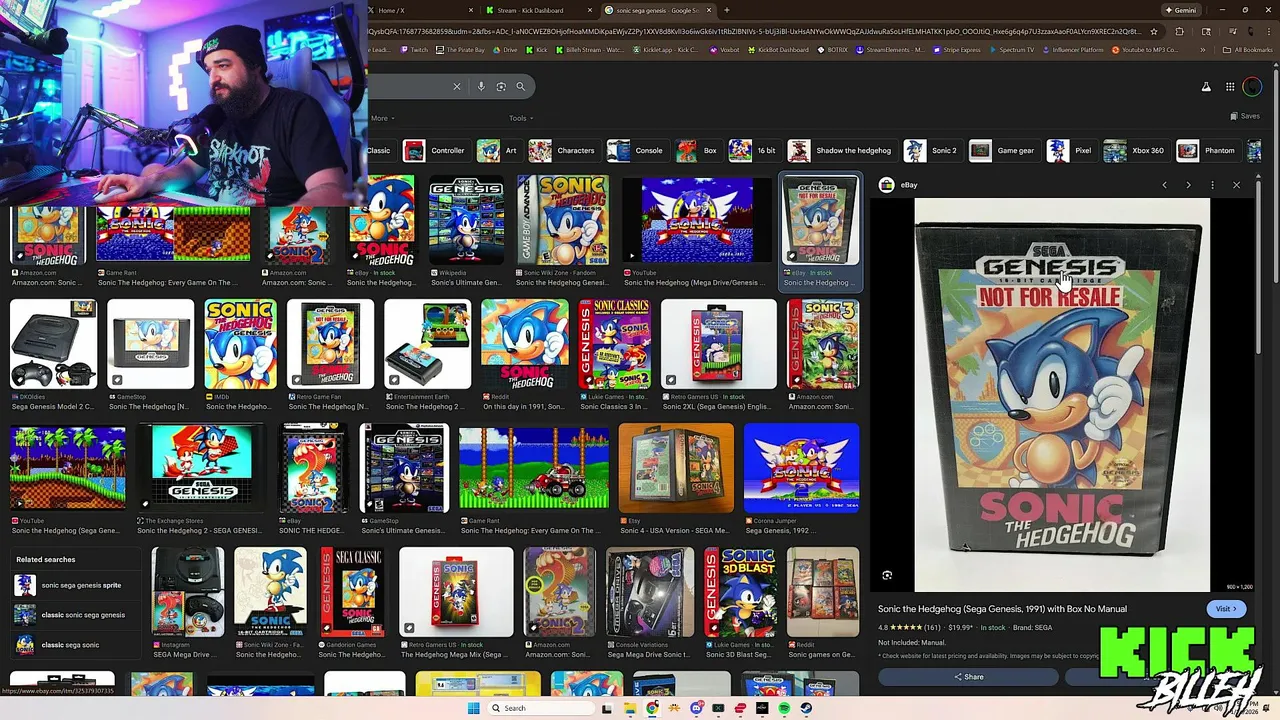Open Discord from the taskbar
Image resolution: width=1280 pixels, height=720 pixels.
coord(696,708)
